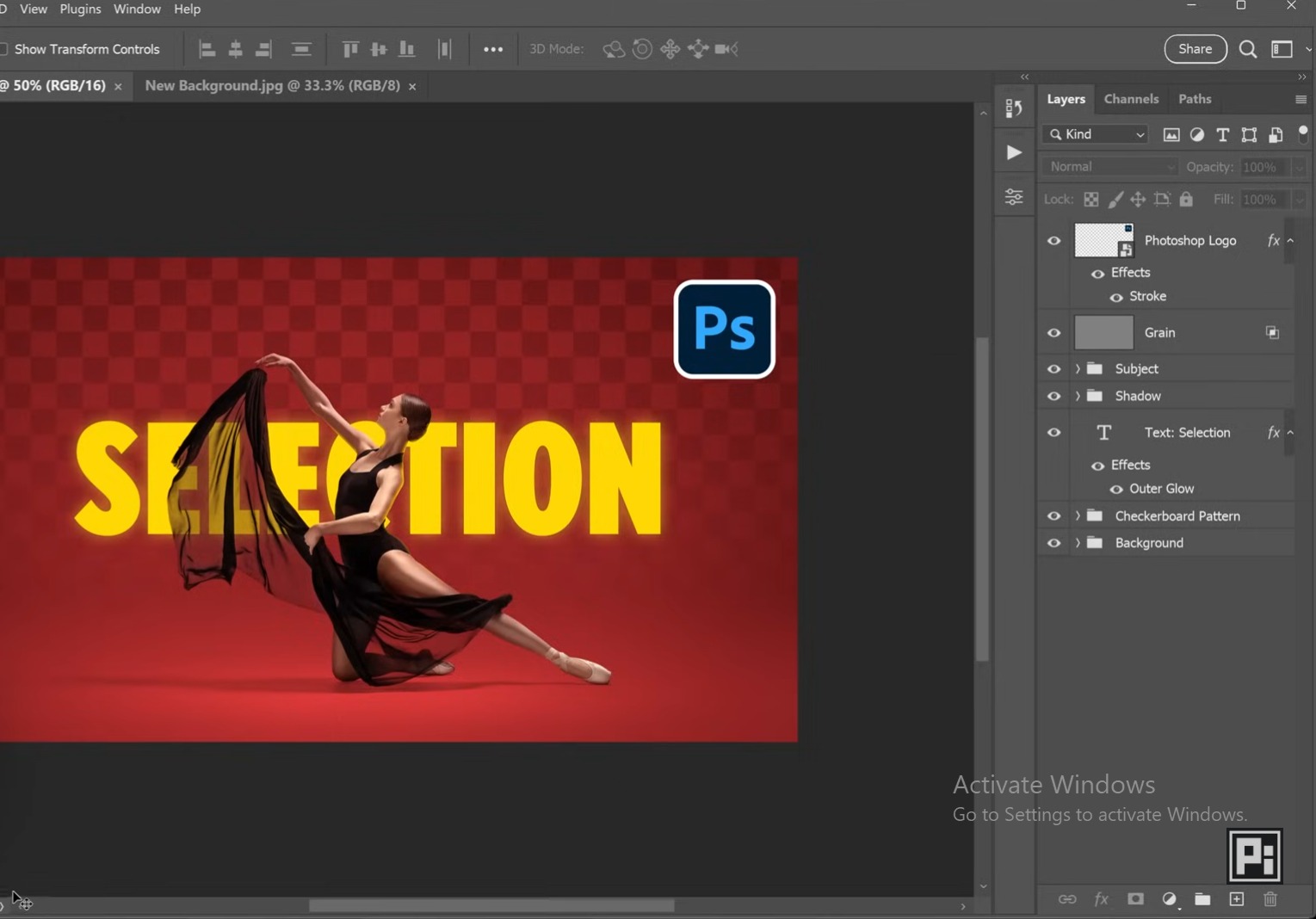This screenshot has height=919, width=1316.
Task: Hide the Background group
Action: pos(1053,544)
